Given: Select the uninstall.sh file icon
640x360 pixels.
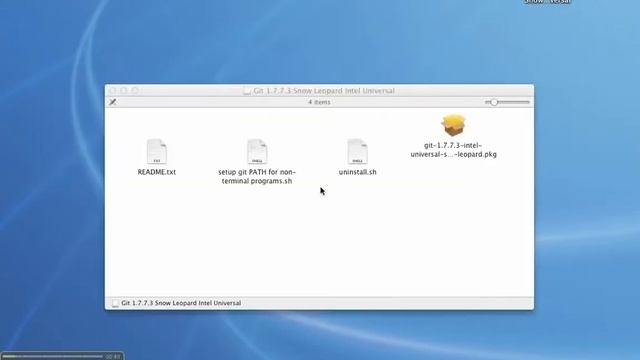Looking at the screenshot, I should [358, 151].
